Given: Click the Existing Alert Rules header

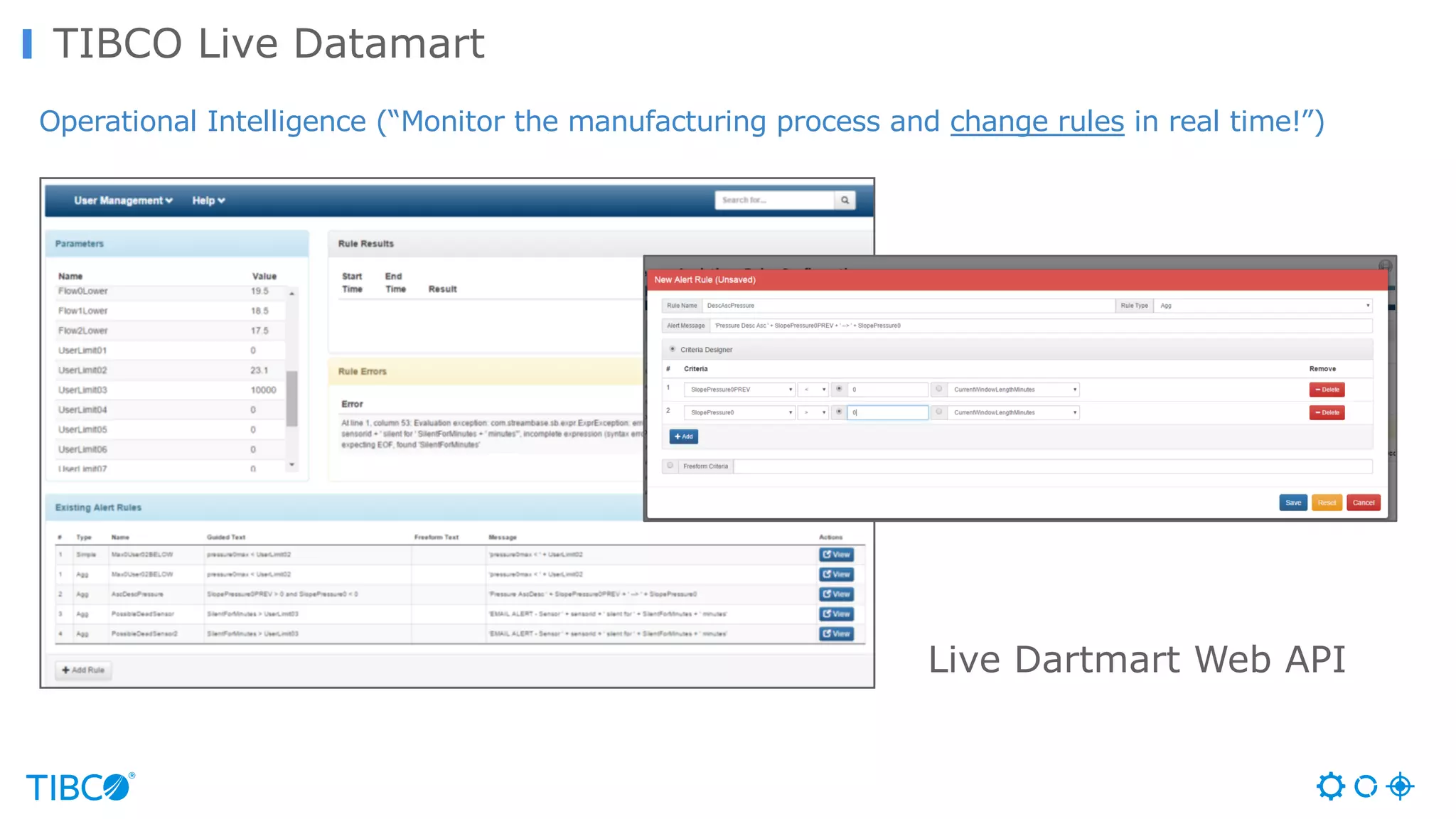Looking at the screenshot, I should click(x=345, y=507).
